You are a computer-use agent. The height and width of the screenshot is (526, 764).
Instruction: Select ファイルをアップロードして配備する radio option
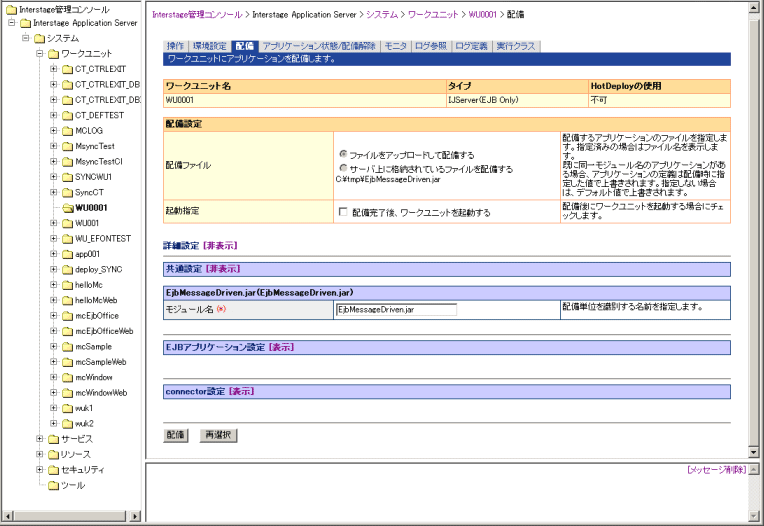click(x=343, y=155)
